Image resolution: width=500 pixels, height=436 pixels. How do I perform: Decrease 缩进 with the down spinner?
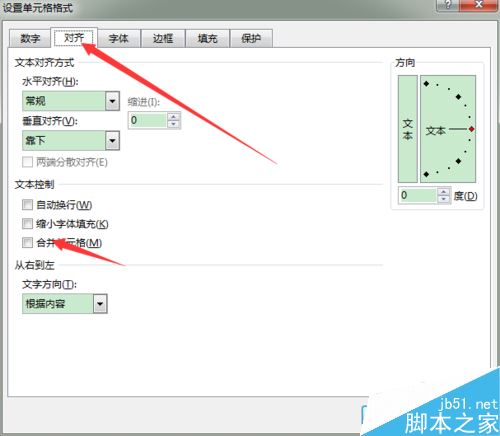coord(173,124)
